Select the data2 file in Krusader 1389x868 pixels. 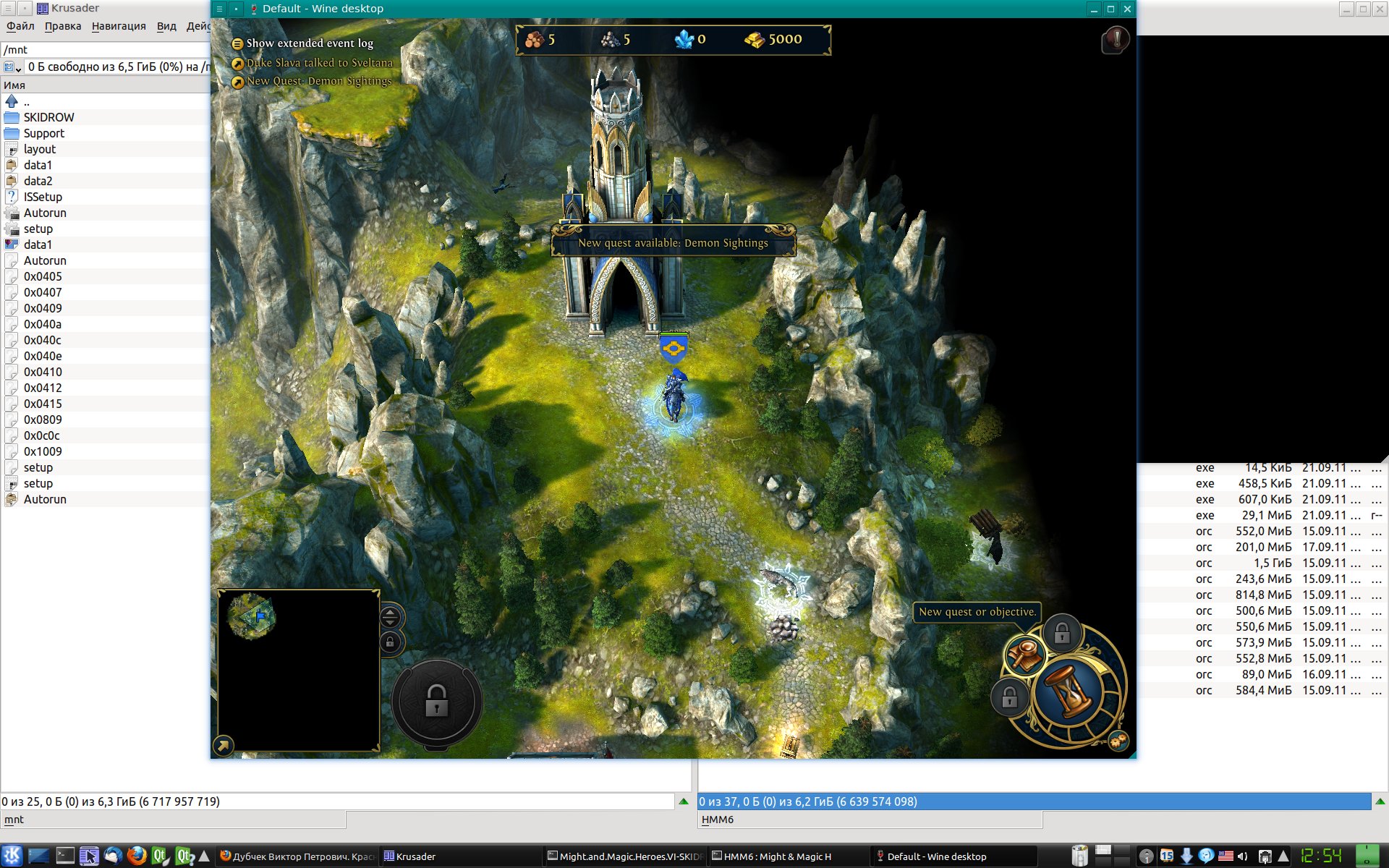pos(106,181)
